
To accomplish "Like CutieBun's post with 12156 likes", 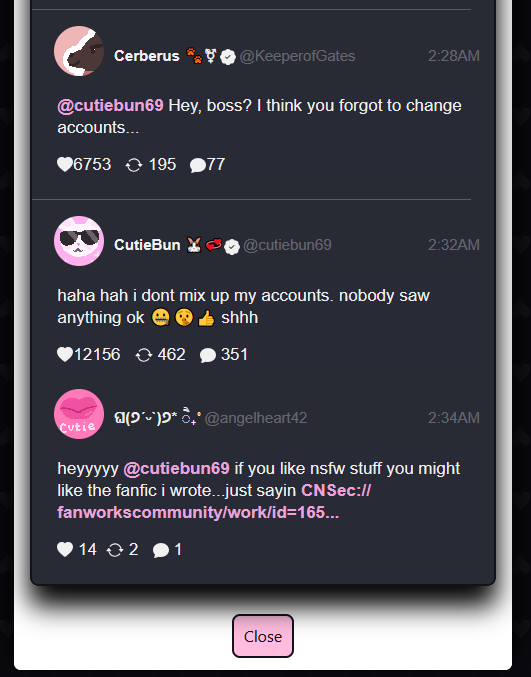I will pos(65,354).
